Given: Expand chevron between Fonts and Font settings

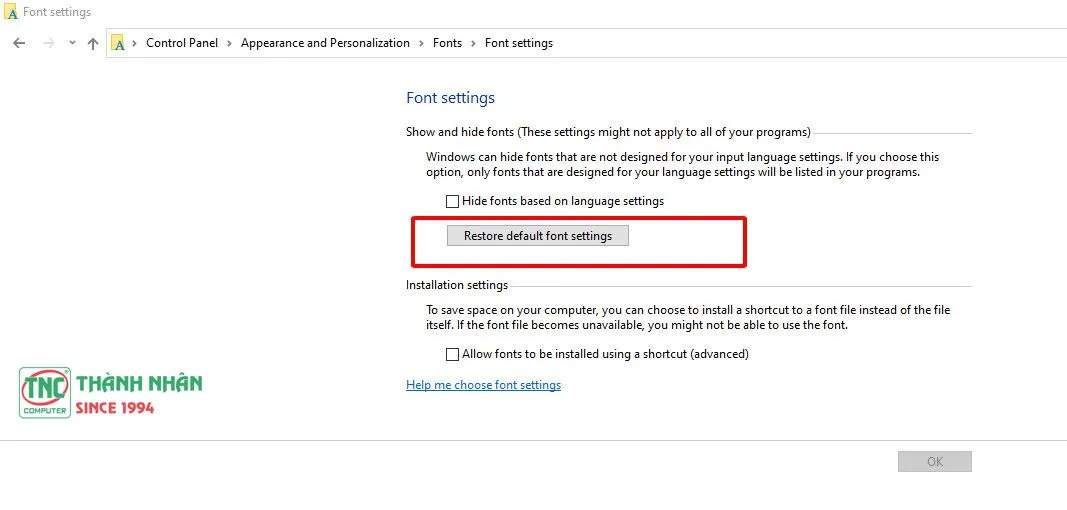Looking at the screenshot, I should pos(473,43).
